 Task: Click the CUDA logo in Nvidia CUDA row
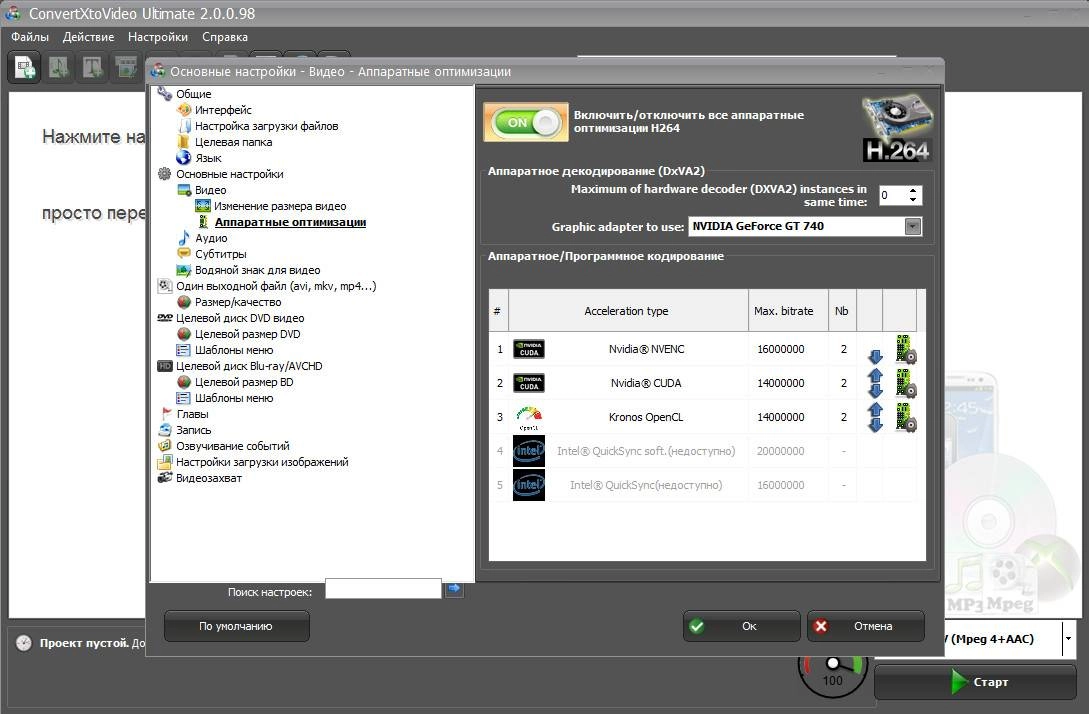(x=529, y=383)
